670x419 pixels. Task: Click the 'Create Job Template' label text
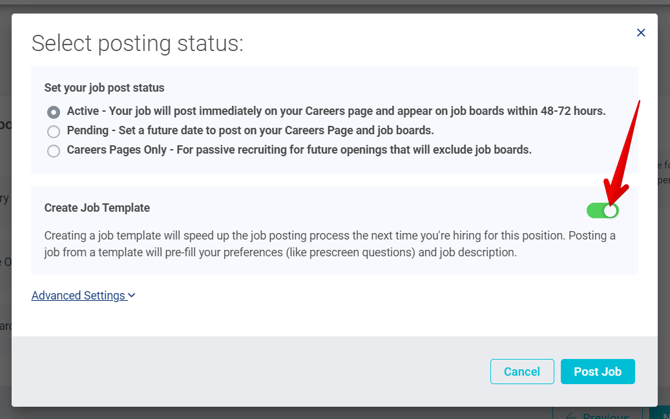97,208
